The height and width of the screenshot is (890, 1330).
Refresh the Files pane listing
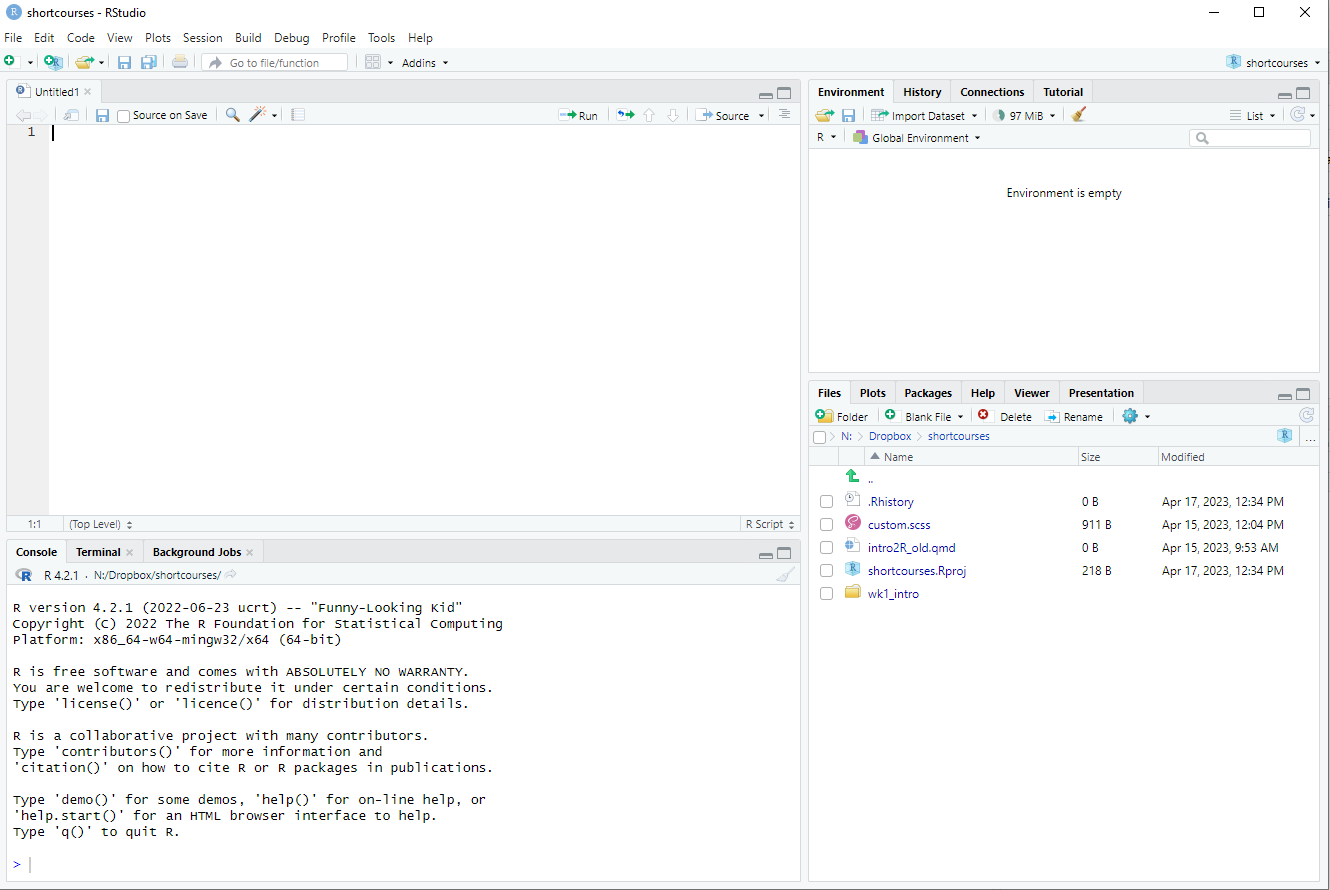(x=1306, y=416)
